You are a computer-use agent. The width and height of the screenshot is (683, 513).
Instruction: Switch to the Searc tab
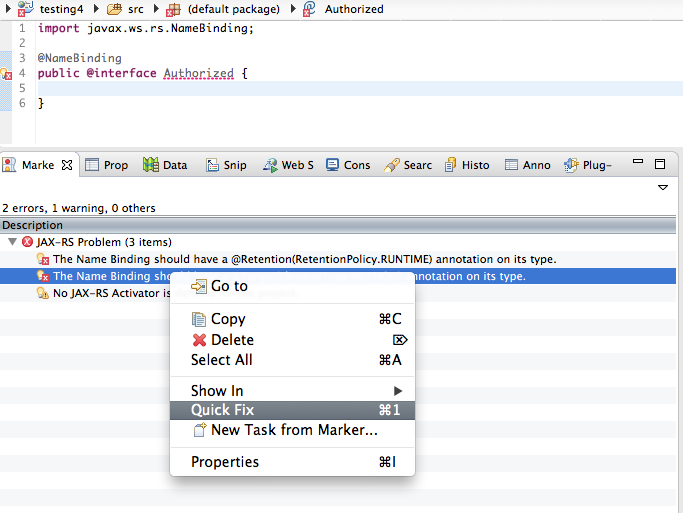(408, 165)
